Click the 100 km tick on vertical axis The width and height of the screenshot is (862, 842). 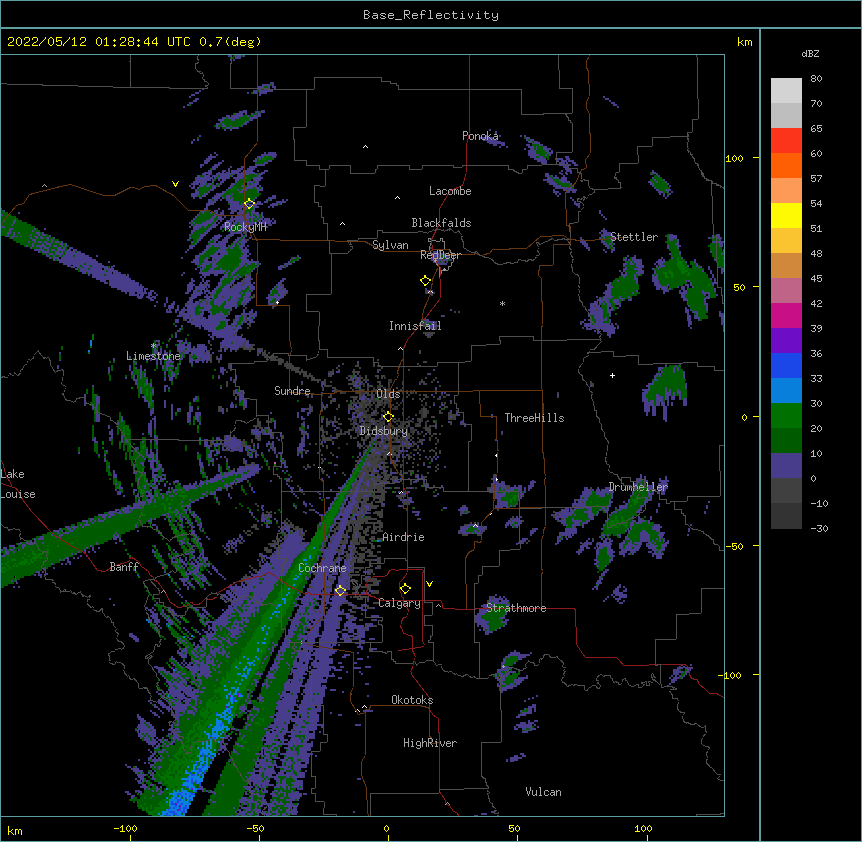[x=734, y=158]
